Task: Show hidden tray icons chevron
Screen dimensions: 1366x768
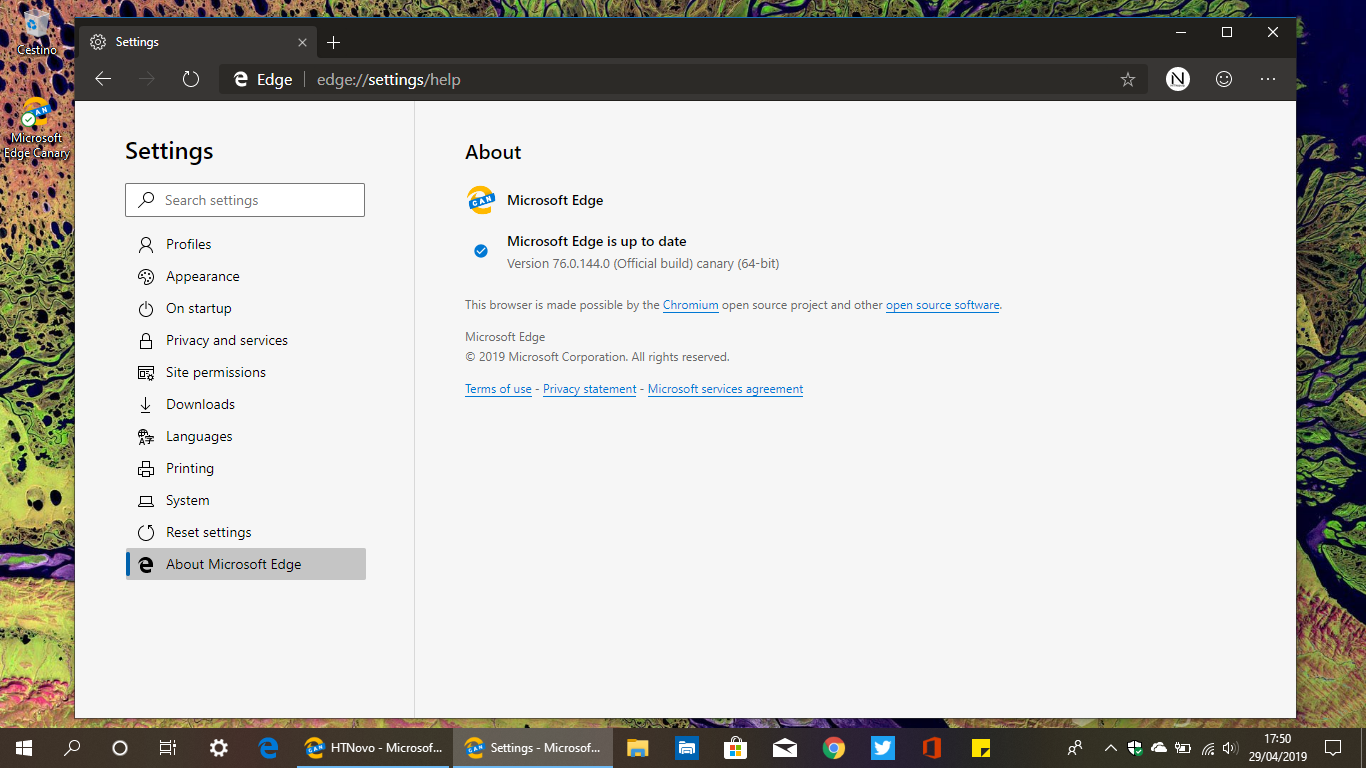Action: coord(1110,747)
